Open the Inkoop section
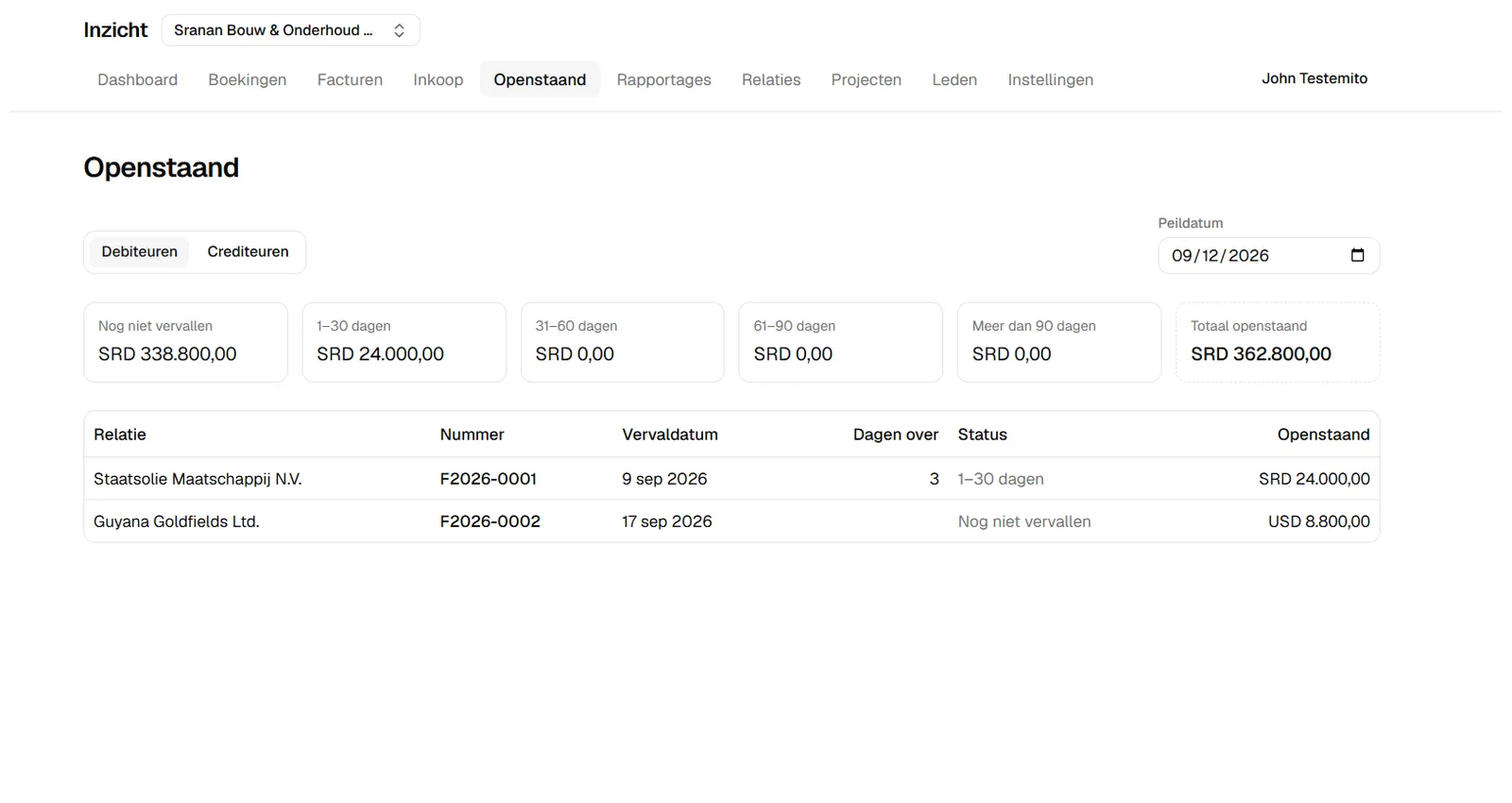1512x803 pixels. (438, 79)
